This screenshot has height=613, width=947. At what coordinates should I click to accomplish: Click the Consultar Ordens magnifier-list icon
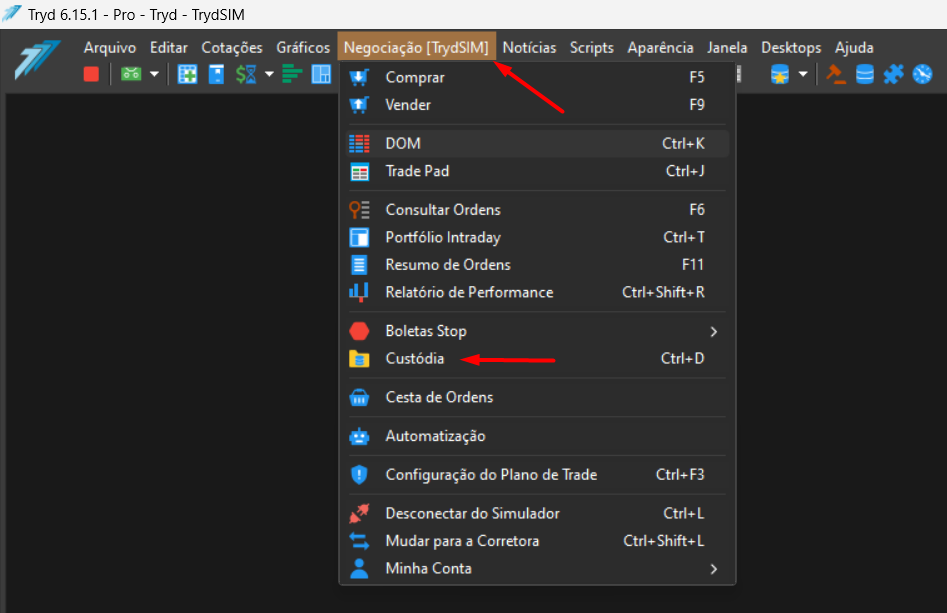pos(359,210)
